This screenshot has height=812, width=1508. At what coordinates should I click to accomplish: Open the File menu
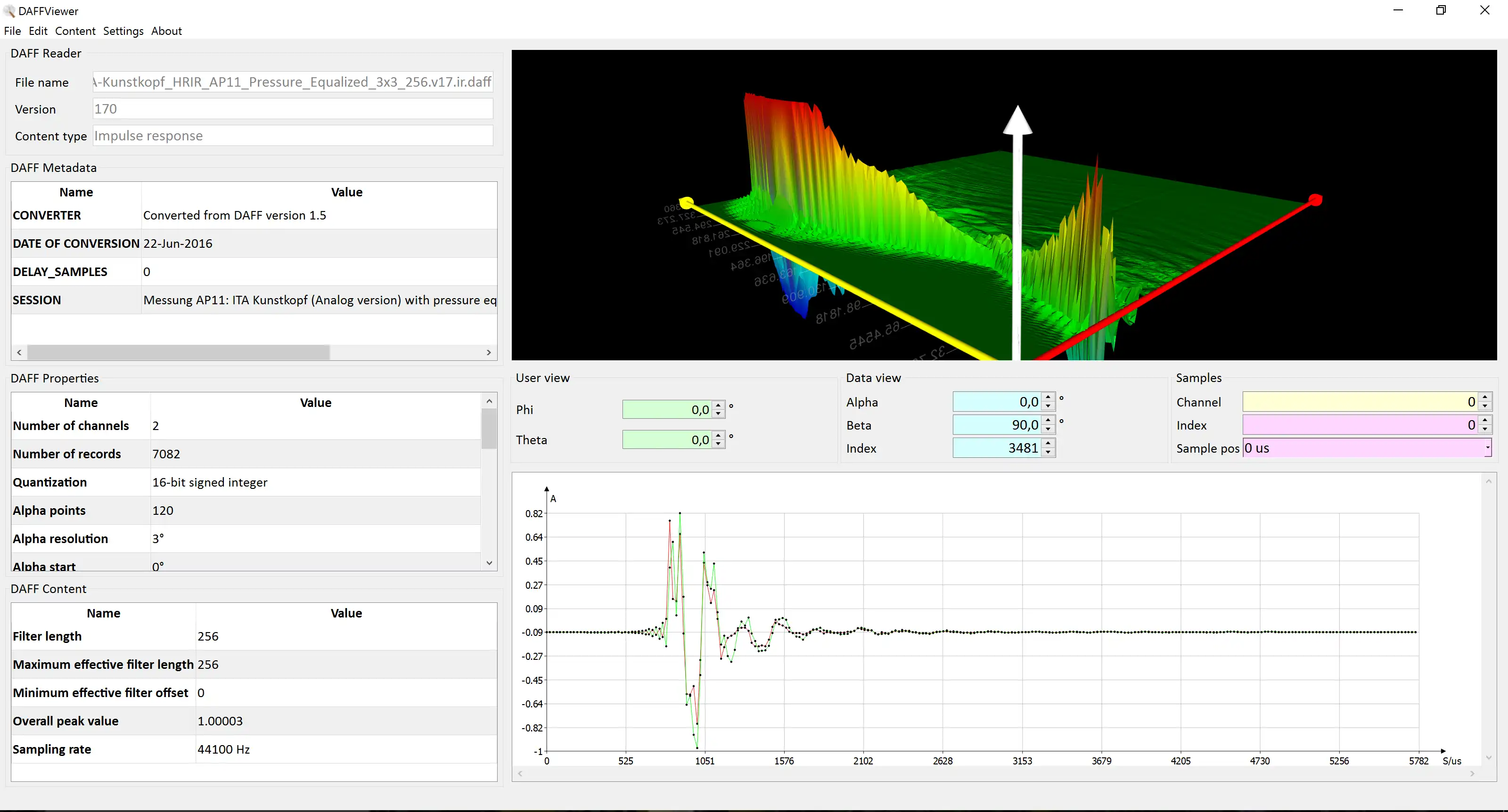12,31
